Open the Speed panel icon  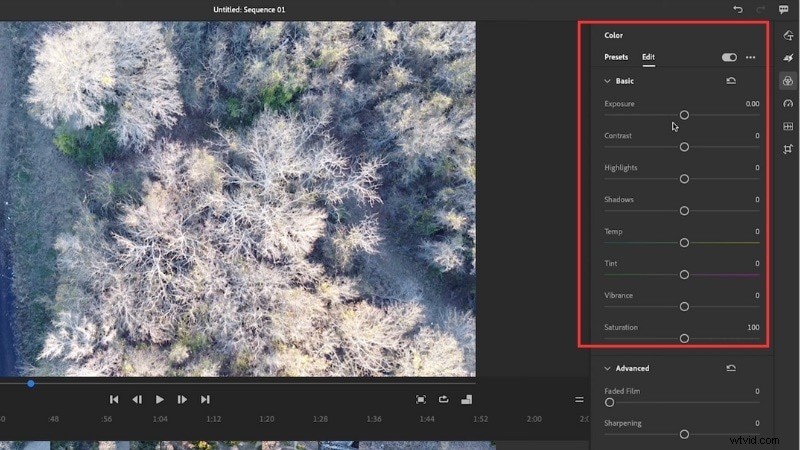point(788,104)
